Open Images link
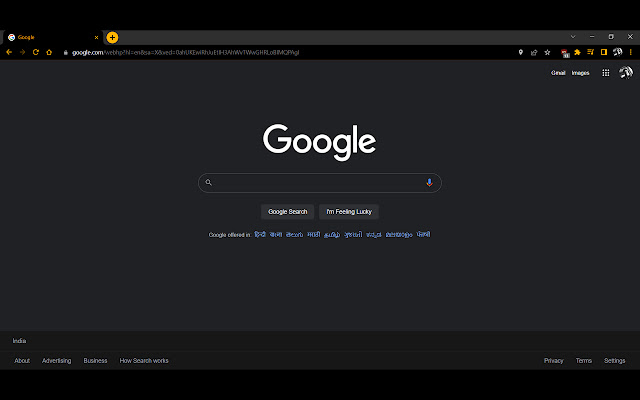This screenshot has width=640, height=400. coord(580,73)
